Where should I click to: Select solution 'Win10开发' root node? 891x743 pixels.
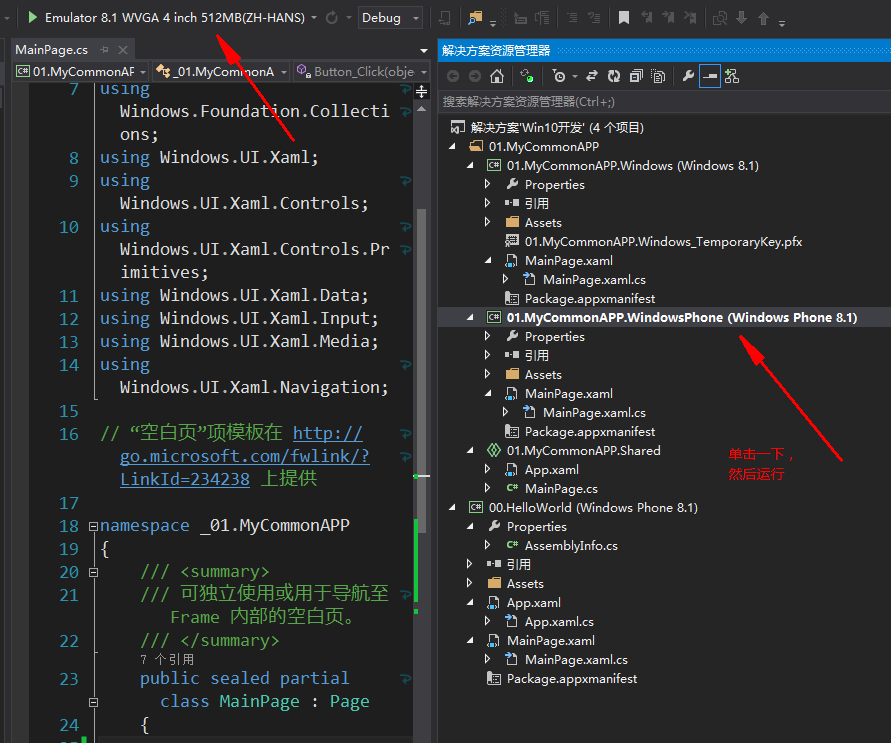[x=557, y=128]
